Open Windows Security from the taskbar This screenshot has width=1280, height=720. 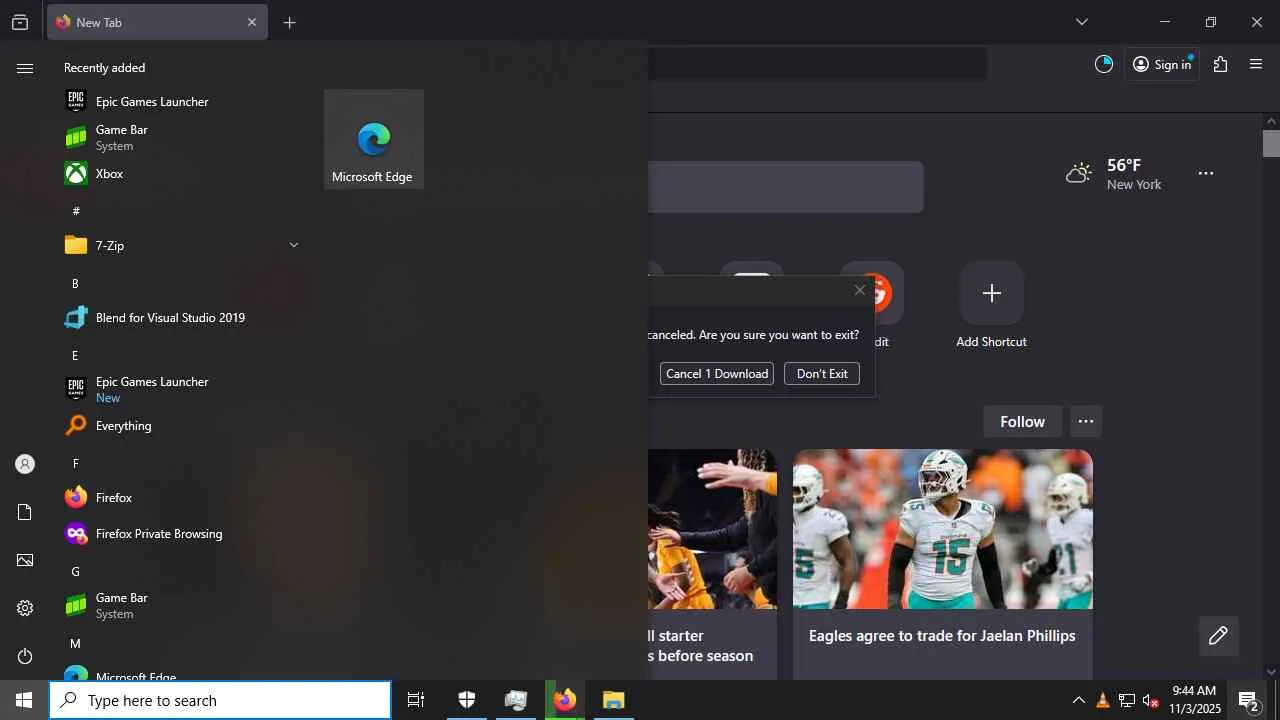pyautogui.click(x=466, y=700)
